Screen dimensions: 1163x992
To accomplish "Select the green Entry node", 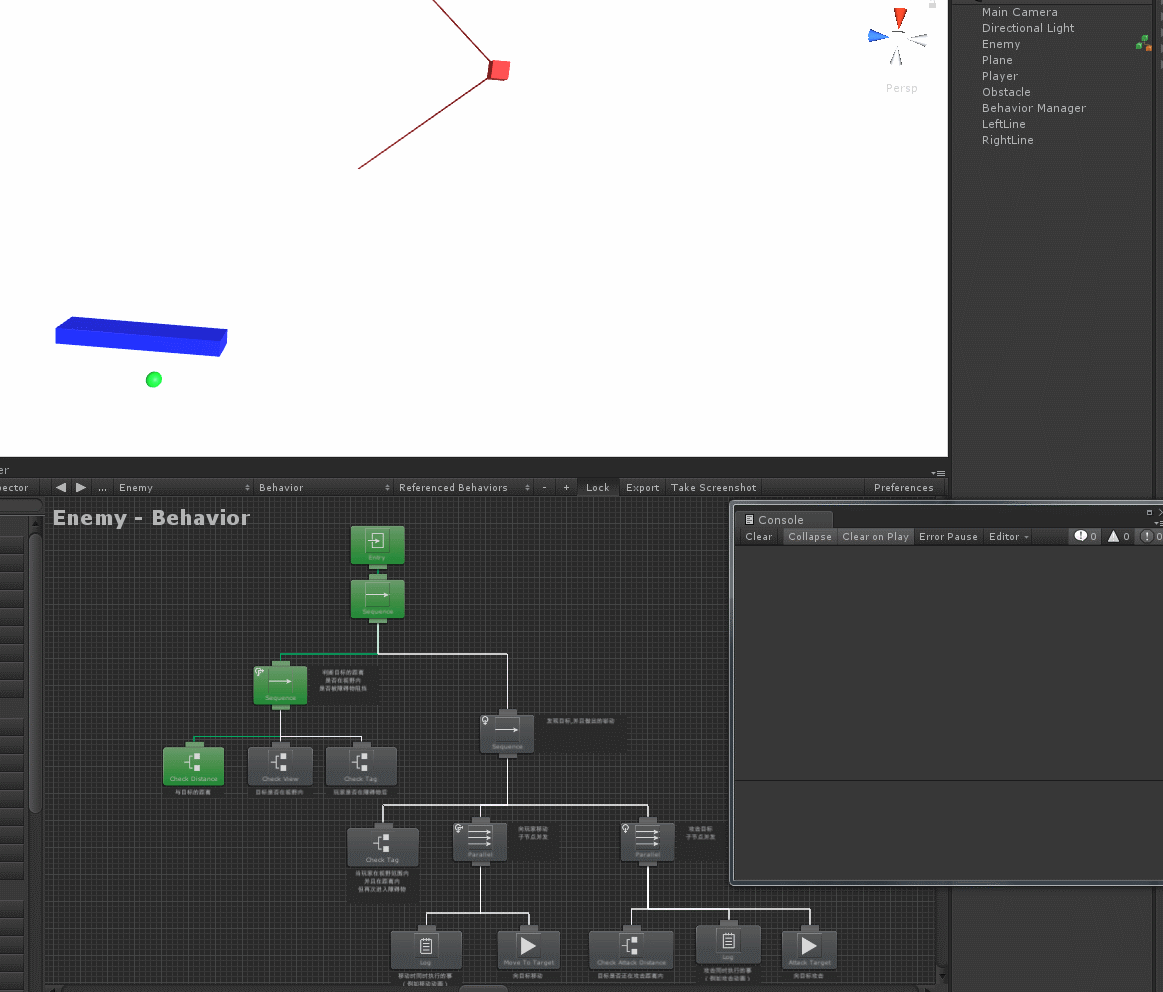I will pyautogui.click(x=378, y=545).
